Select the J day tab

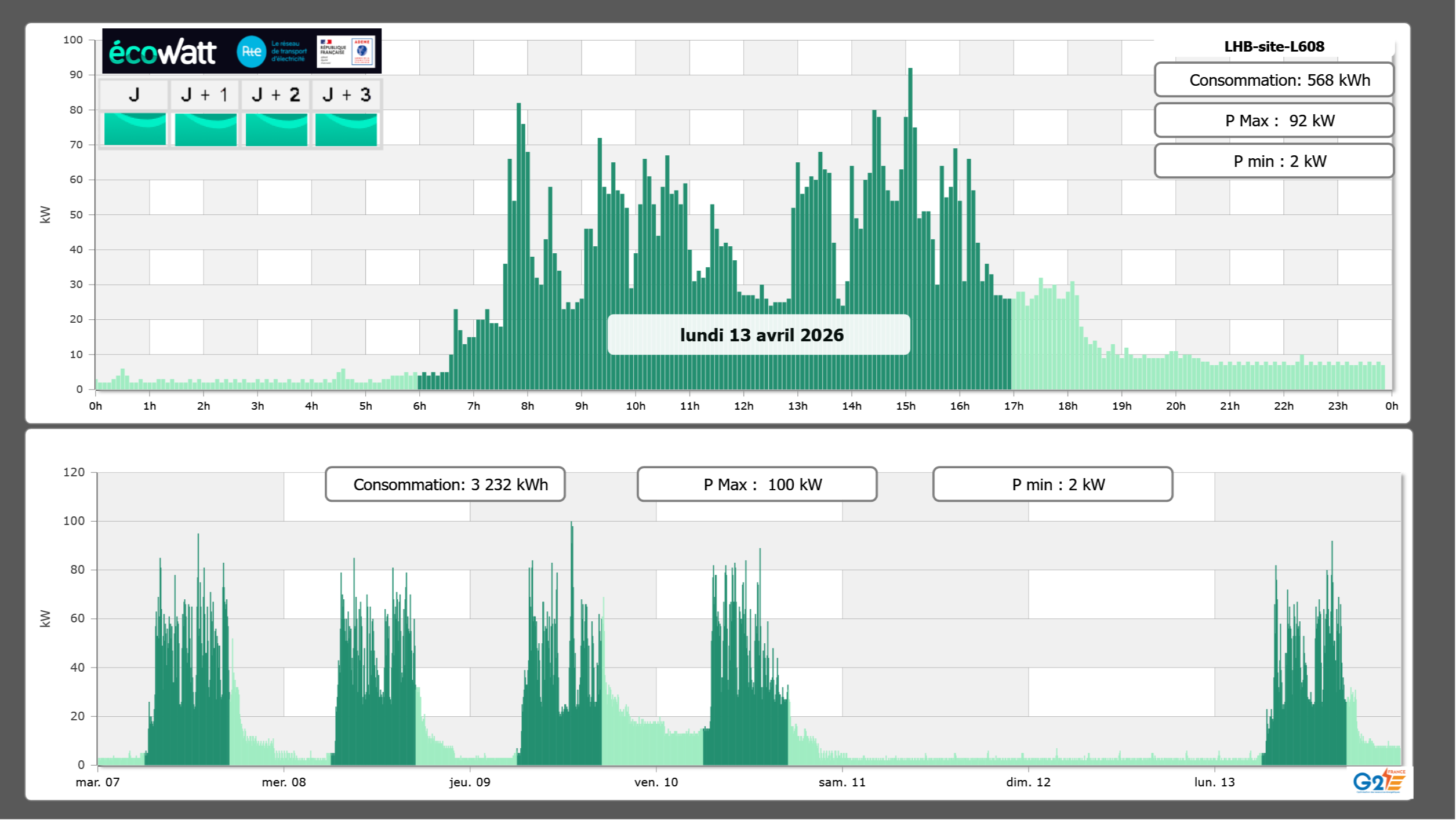click(x=134, y=94)
